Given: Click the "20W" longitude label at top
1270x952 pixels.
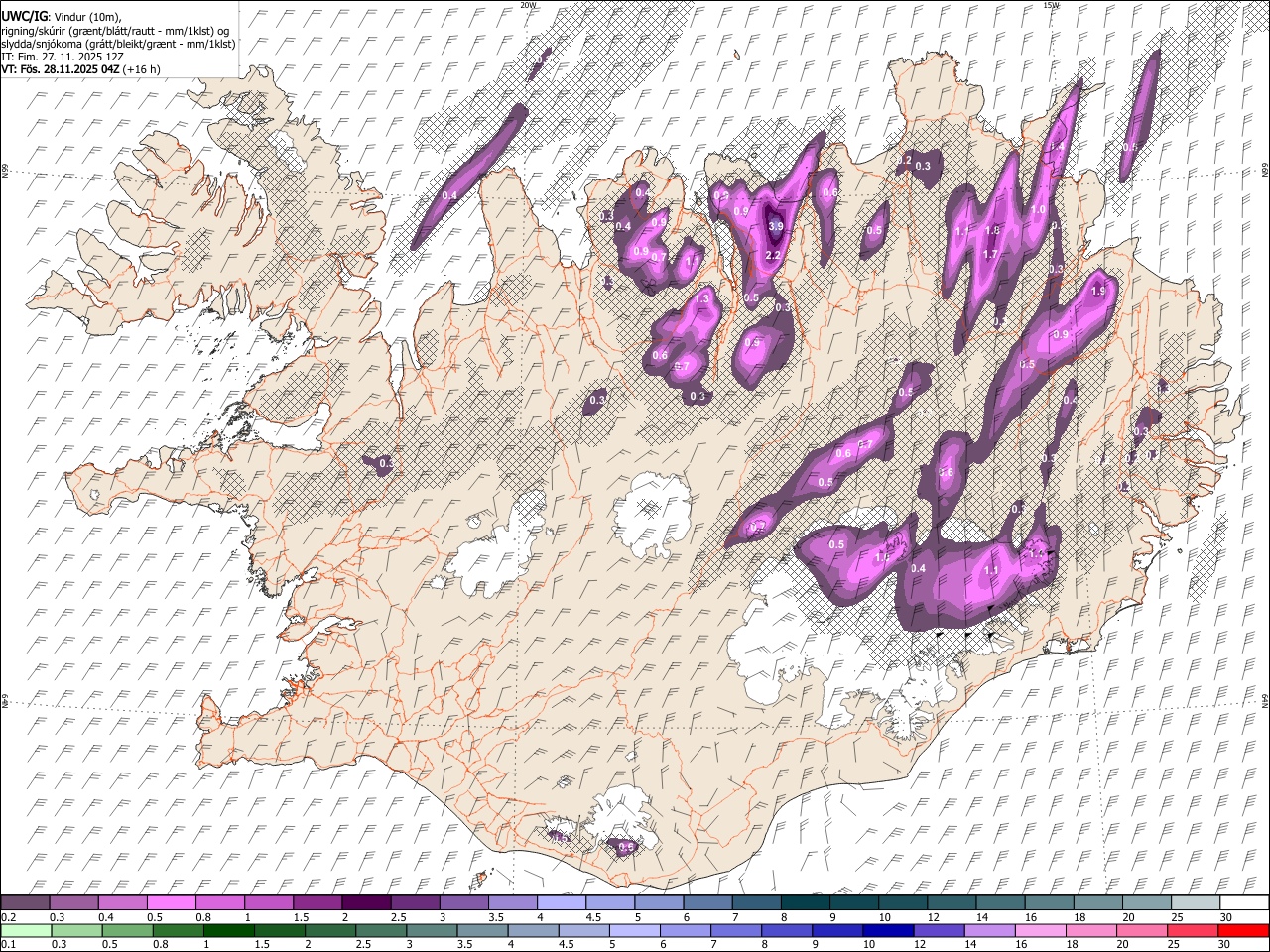Looking at the screenshot, I should pyautogui.click(x=528, y=5).
